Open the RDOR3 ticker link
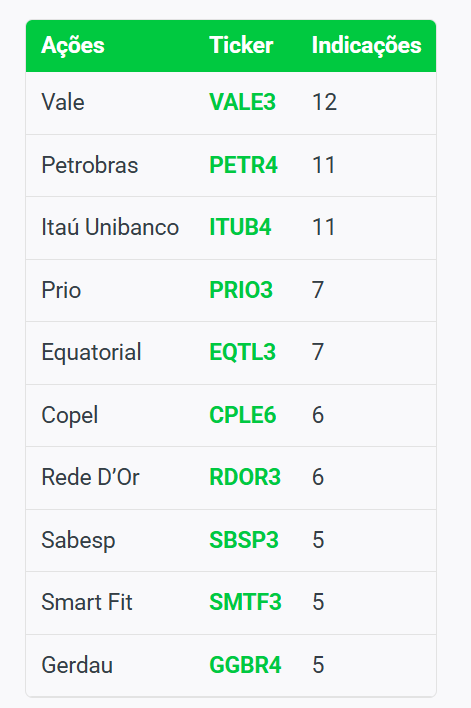This screenshot has width=471, height=708. click(x=245, y=477)
